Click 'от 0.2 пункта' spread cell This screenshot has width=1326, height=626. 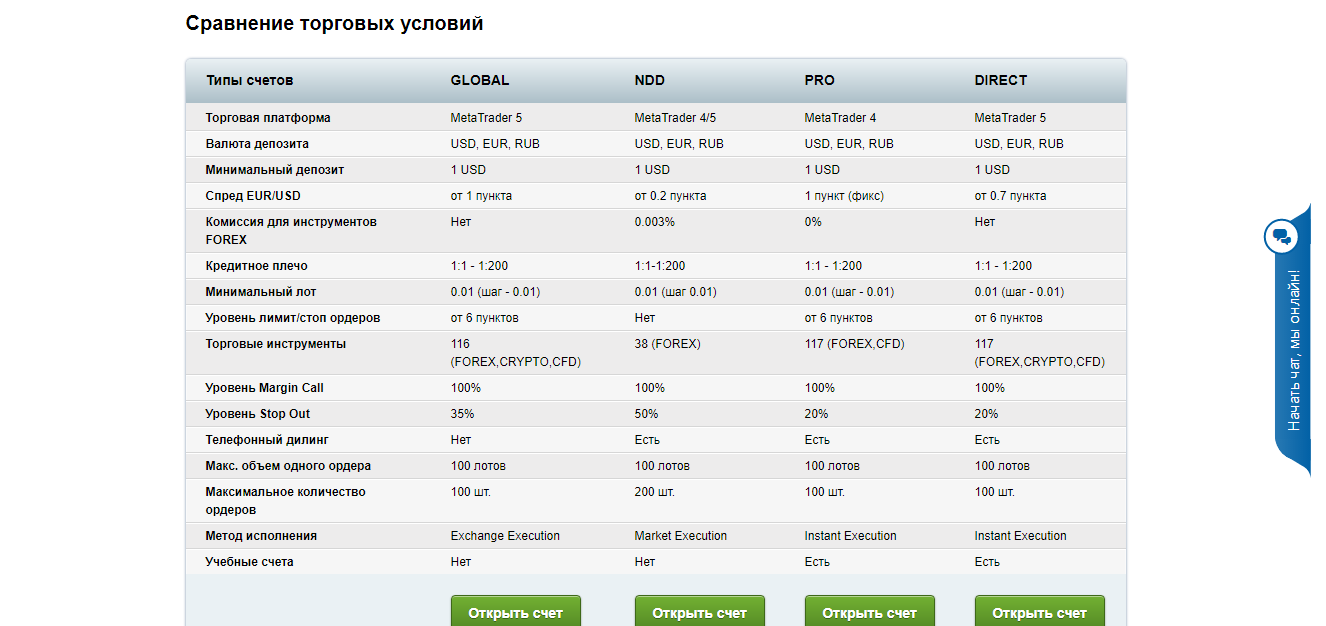click(x=671, y=196)
